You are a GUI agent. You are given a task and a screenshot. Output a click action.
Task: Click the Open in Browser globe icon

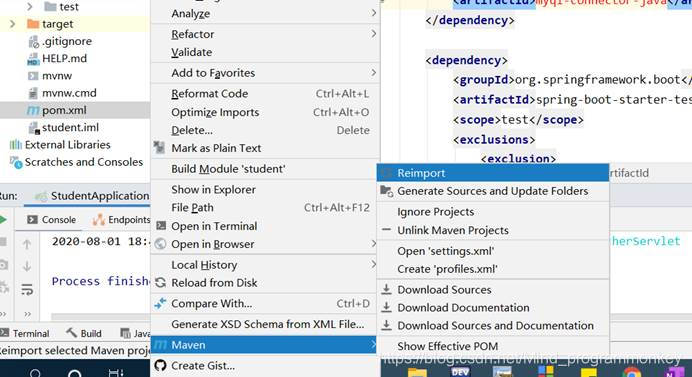coord(161,244)
